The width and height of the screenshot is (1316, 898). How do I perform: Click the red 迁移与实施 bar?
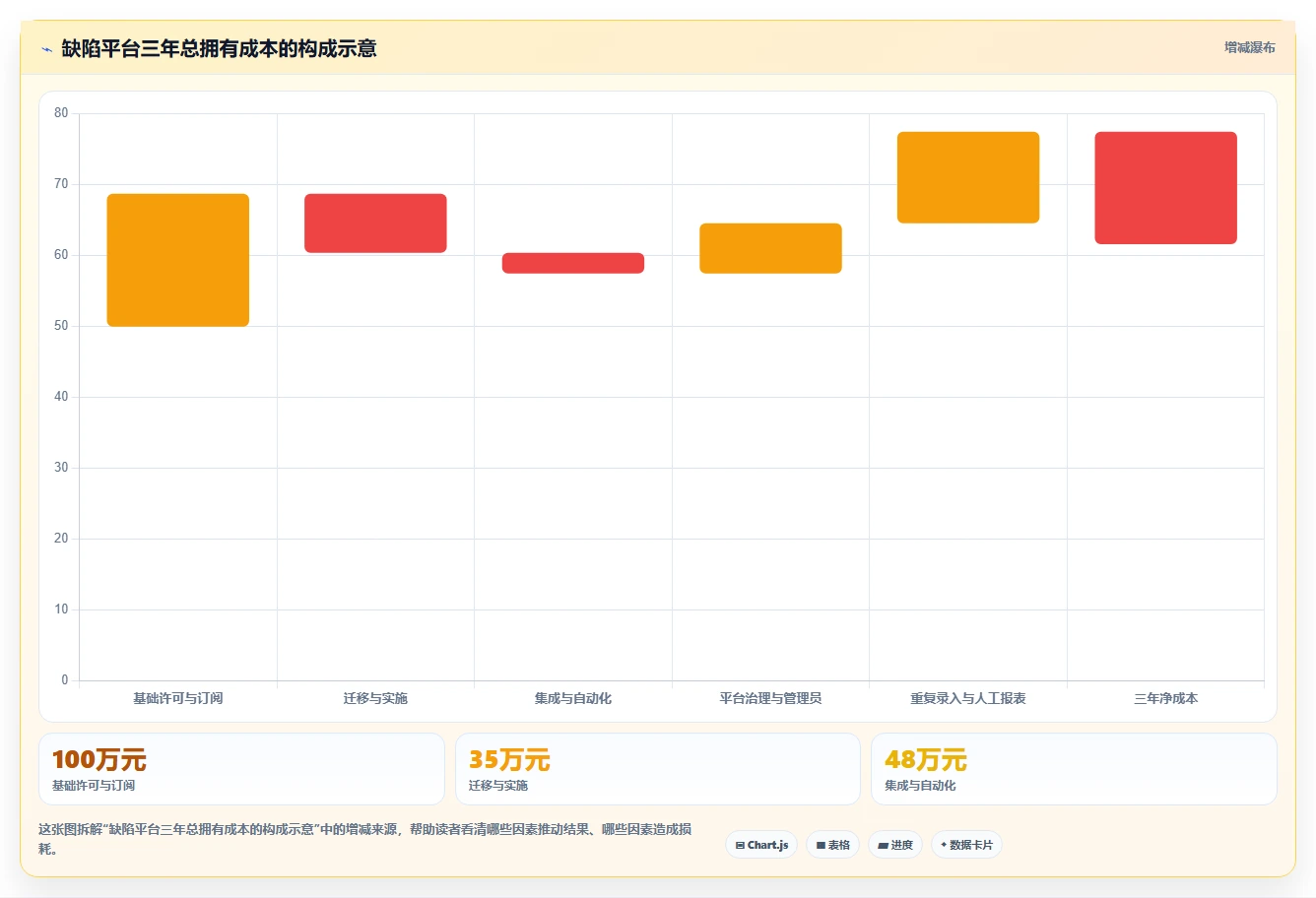coord(375,224)
